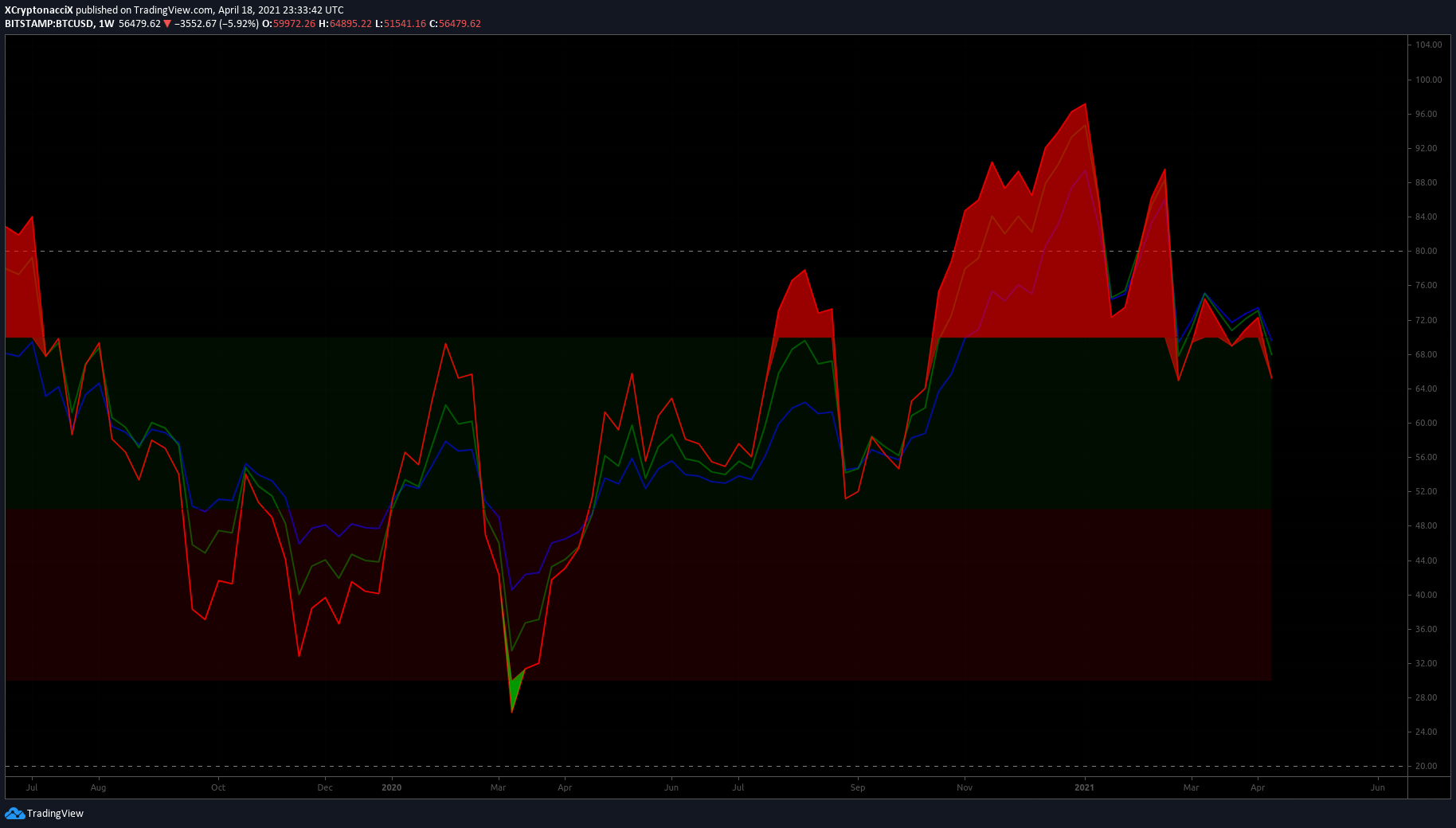The height and width of the screenshot is (828, 1456).
Task: Select the open price value 59972.26
Action: 294,24
